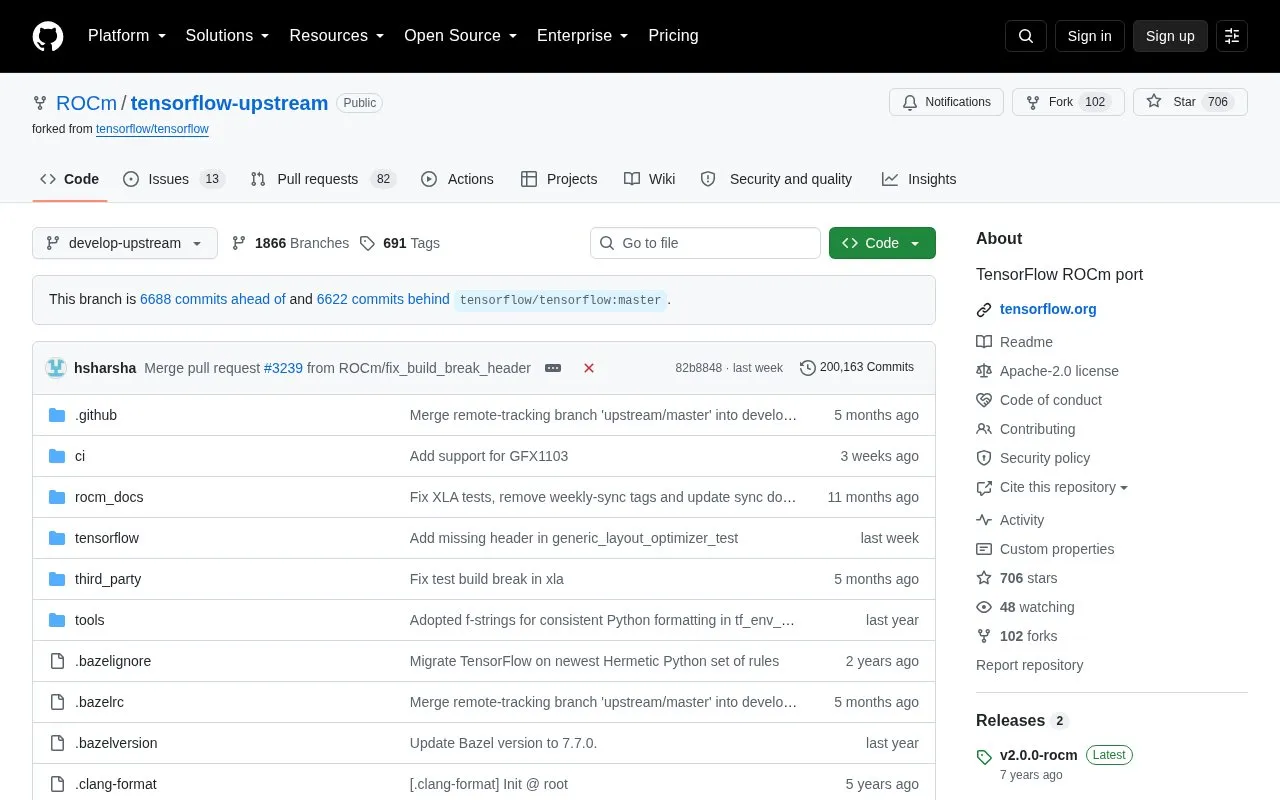
Task: View the 691 Tags link
Action: tap(399, 243)
